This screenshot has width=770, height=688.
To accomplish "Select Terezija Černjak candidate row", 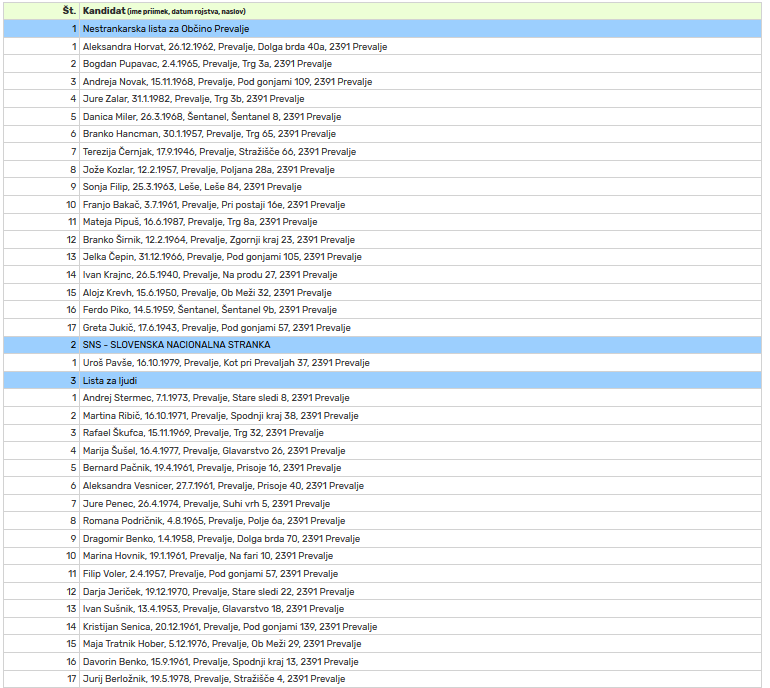I will click(x=219, y=152).
